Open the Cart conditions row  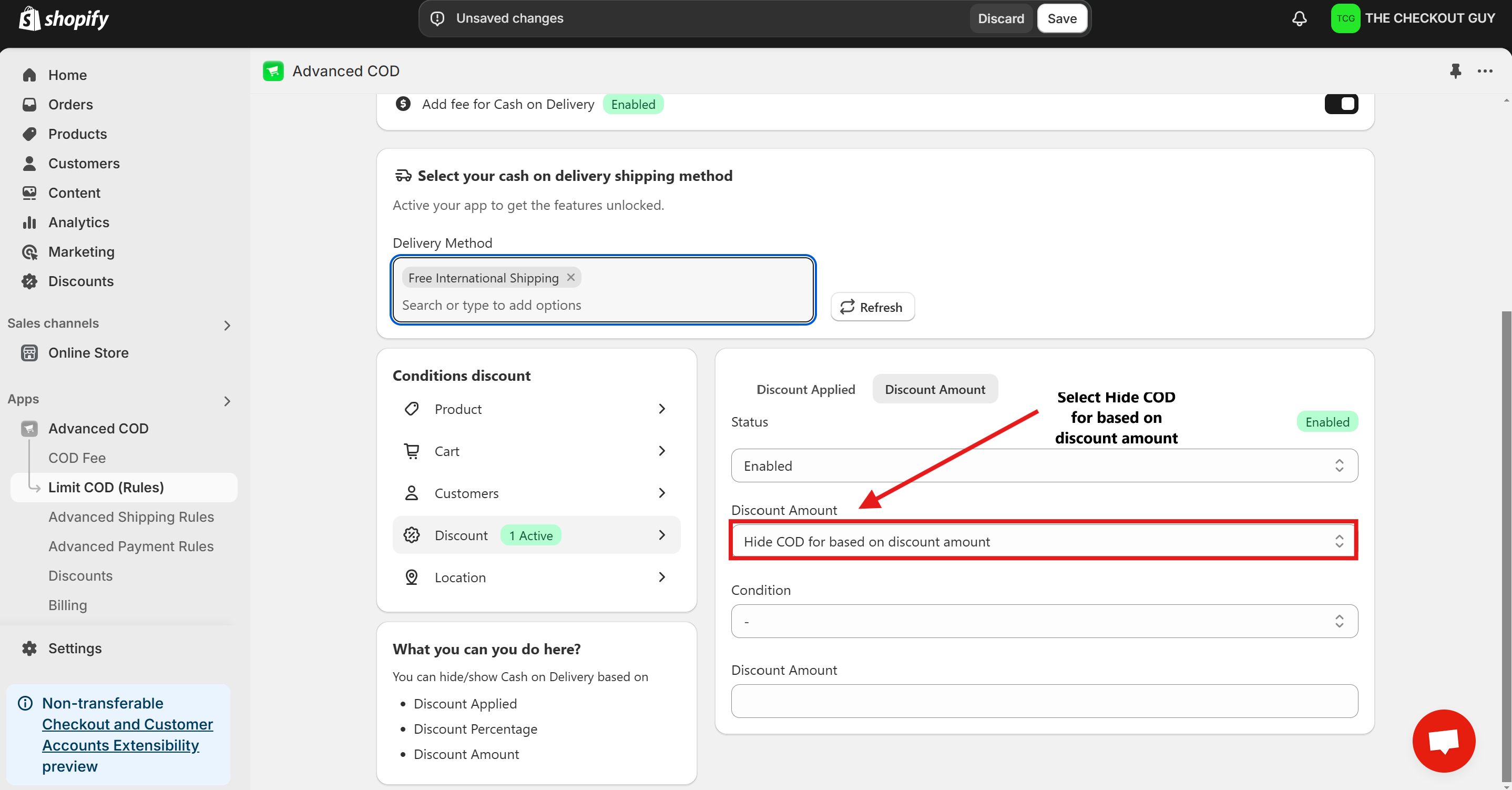point(536,451)
